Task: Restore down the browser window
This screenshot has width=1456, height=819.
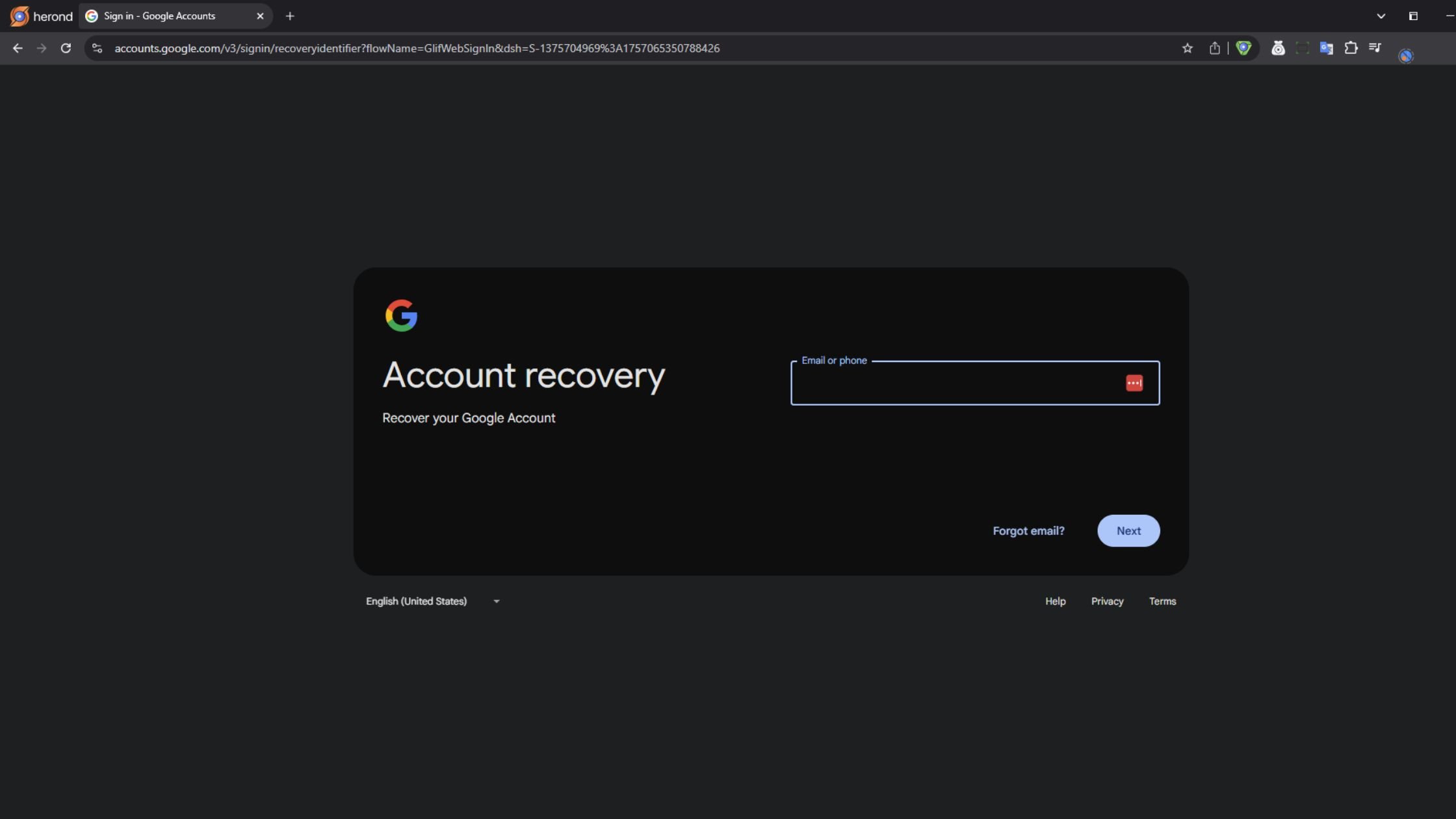Action: (x=1413, y=16)
